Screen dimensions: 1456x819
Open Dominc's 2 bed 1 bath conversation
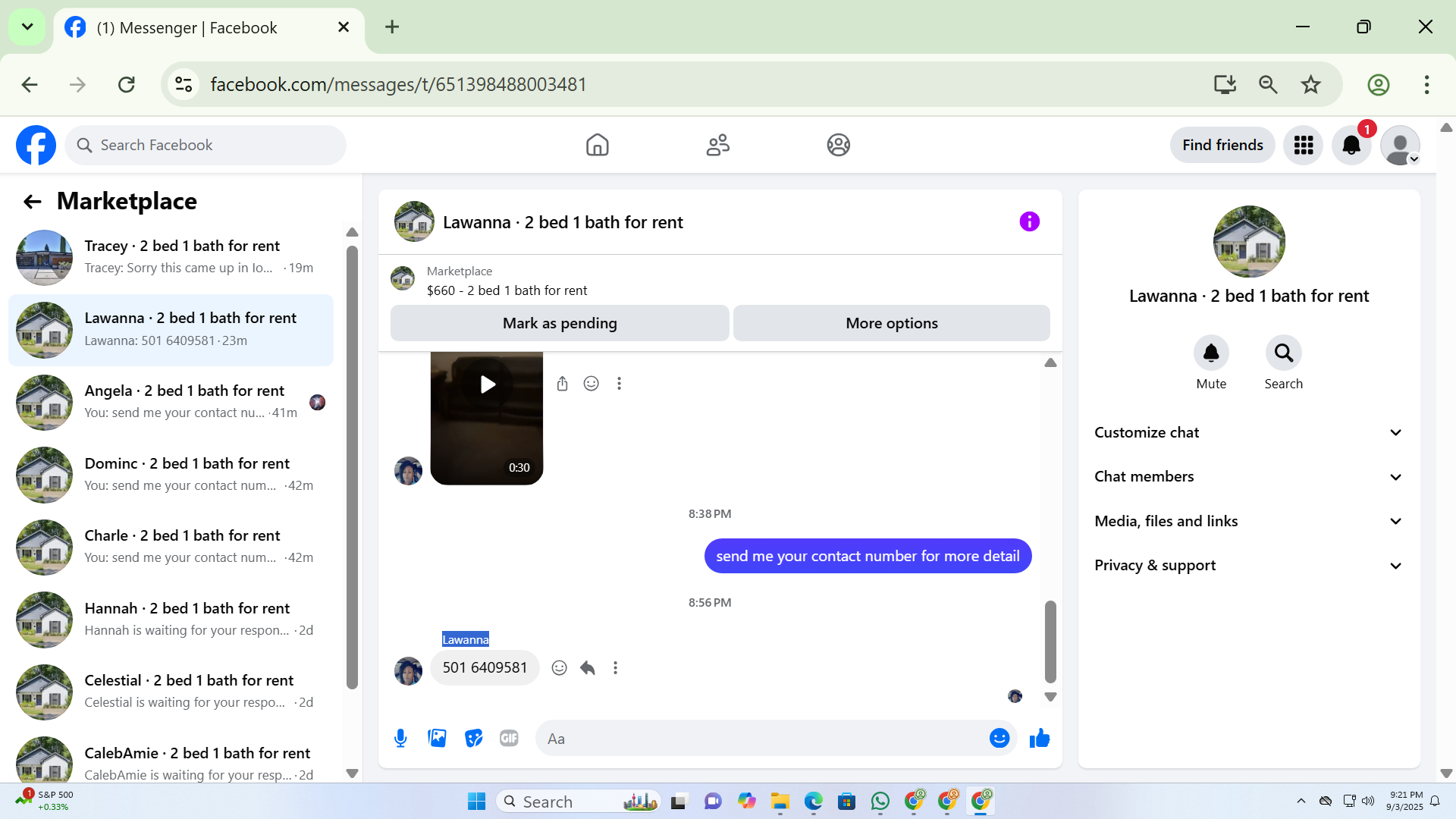tap(171, 475)
